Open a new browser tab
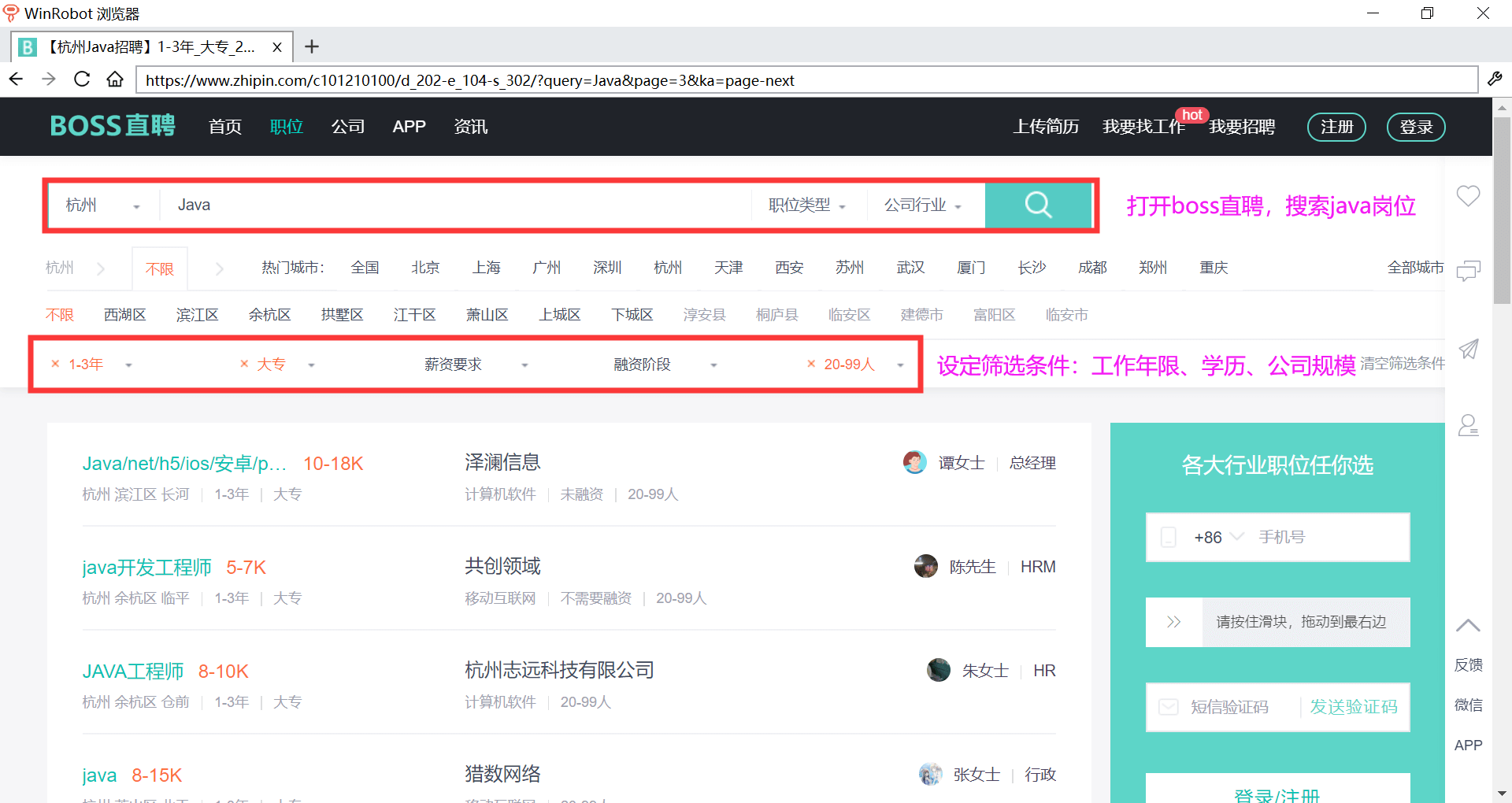Screen dimensions: 1512x803 click(312, 46)
